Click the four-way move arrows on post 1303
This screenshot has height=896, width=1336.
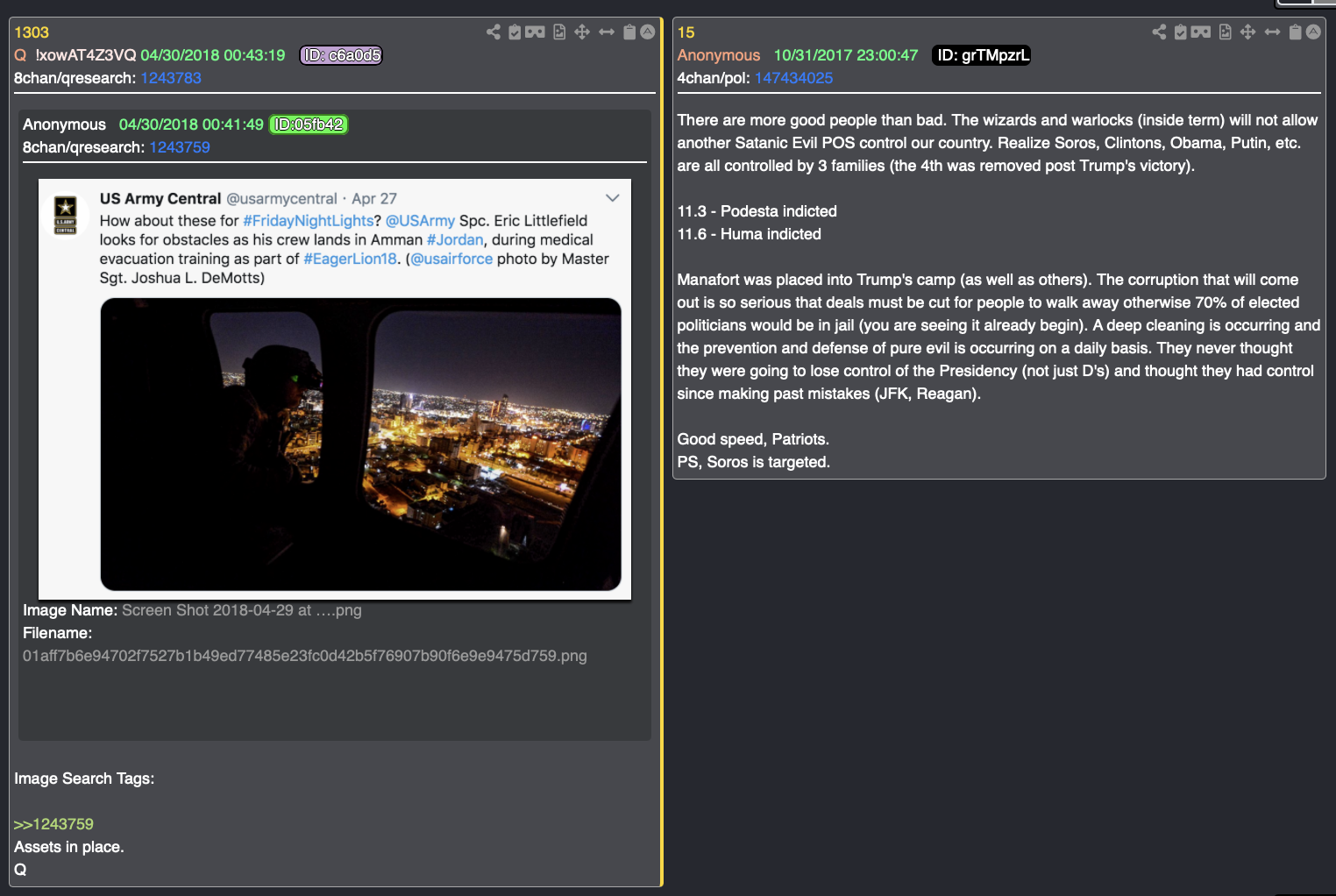click(582, 32)
